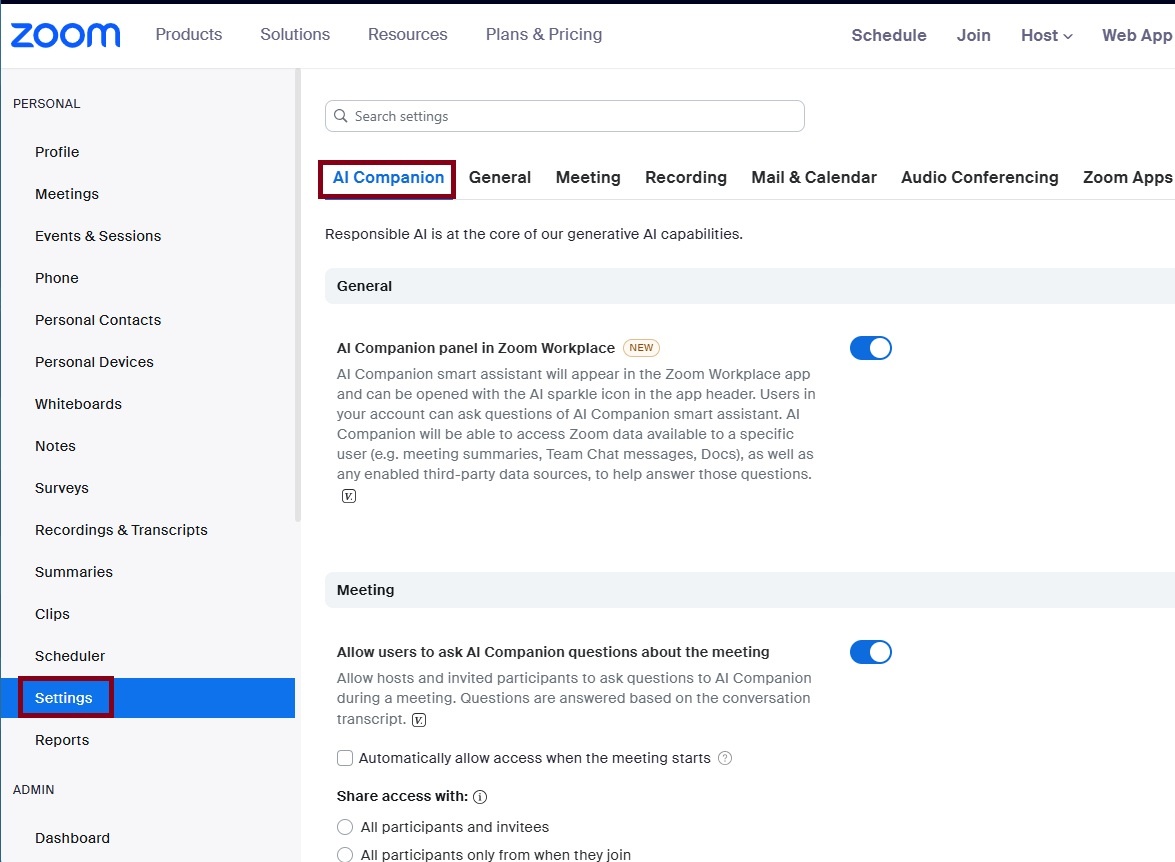The image size is (1175, 862).
Task: Turn off the AI Companion questions toggle
Action: point(870,651)
